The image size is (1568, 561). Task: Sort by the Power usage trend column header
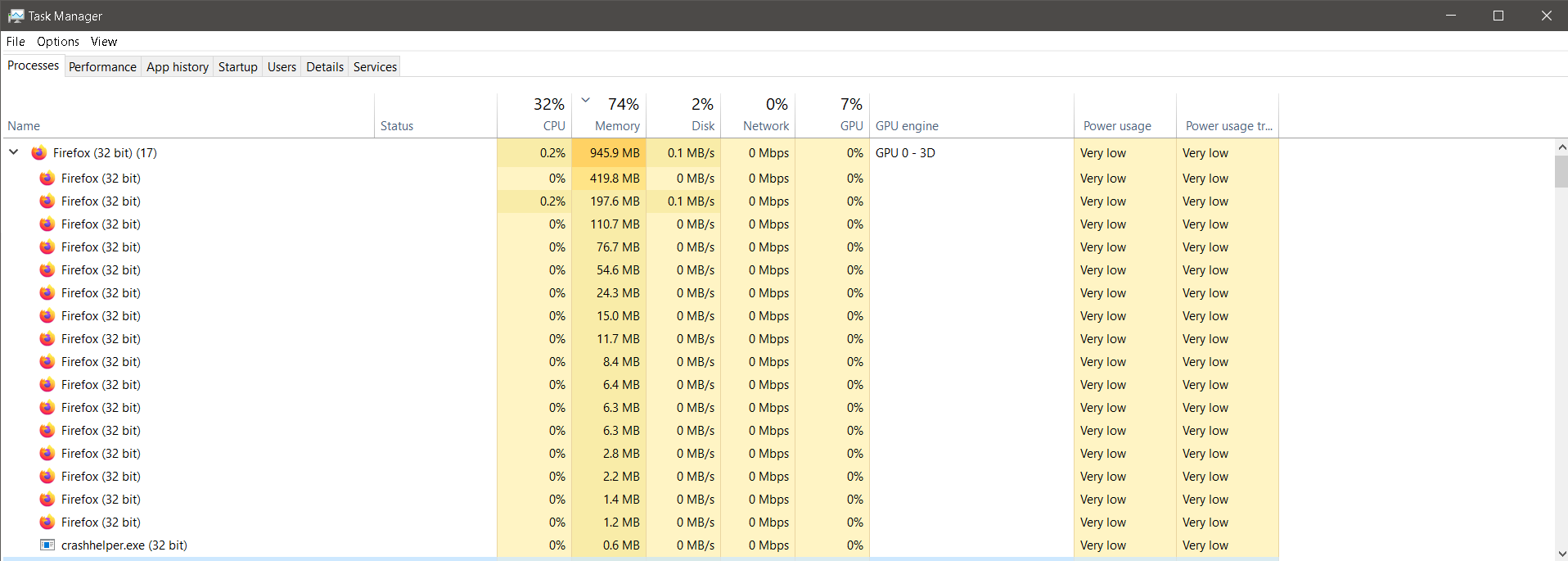click(1228, 115)
